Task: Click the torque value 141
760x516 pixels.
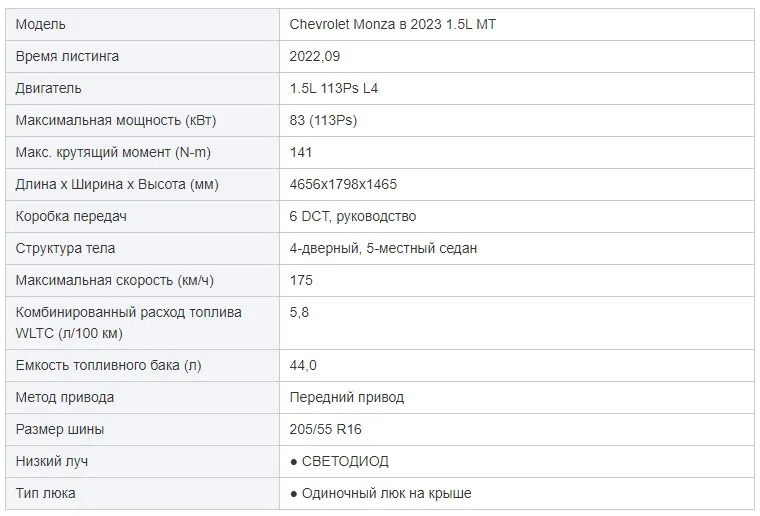Action: click(301, 152)
